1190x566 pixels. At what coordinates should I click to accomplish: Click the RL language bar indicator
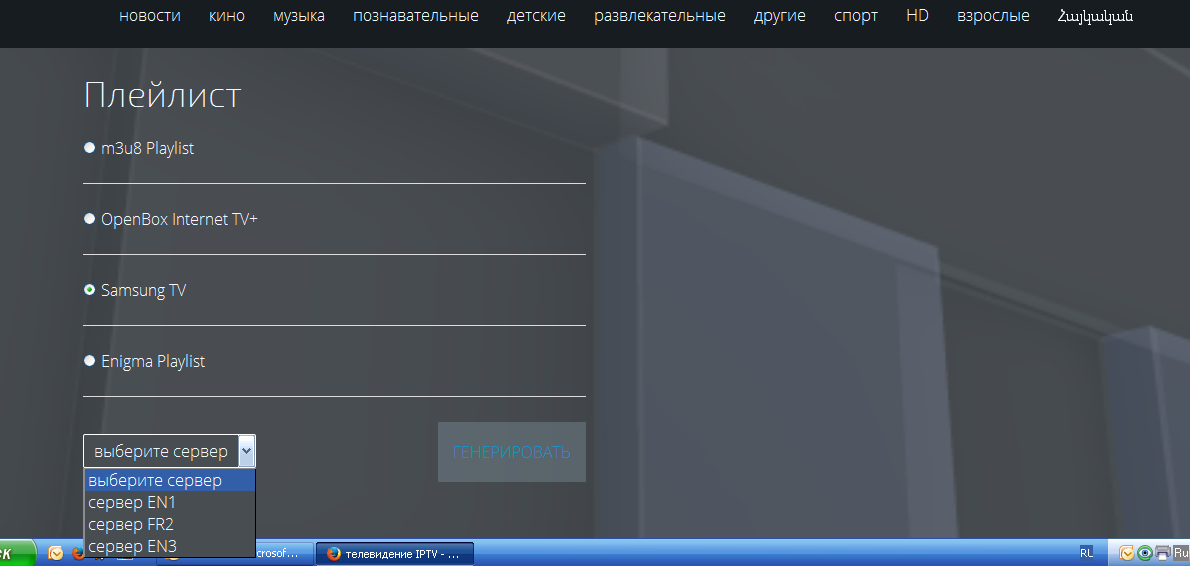click(x=1086, y=553)
